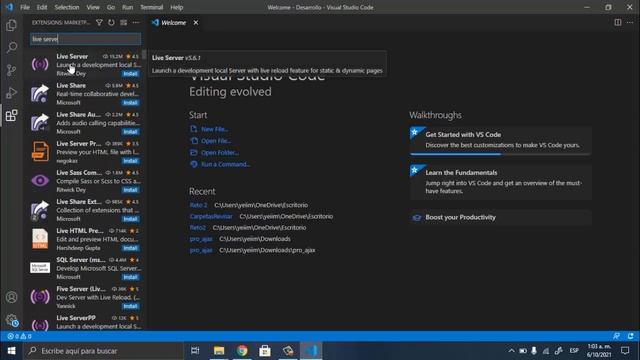Screen dimensions: 640x360
Task: Click the Windows Start button
Action: point(11,351)
